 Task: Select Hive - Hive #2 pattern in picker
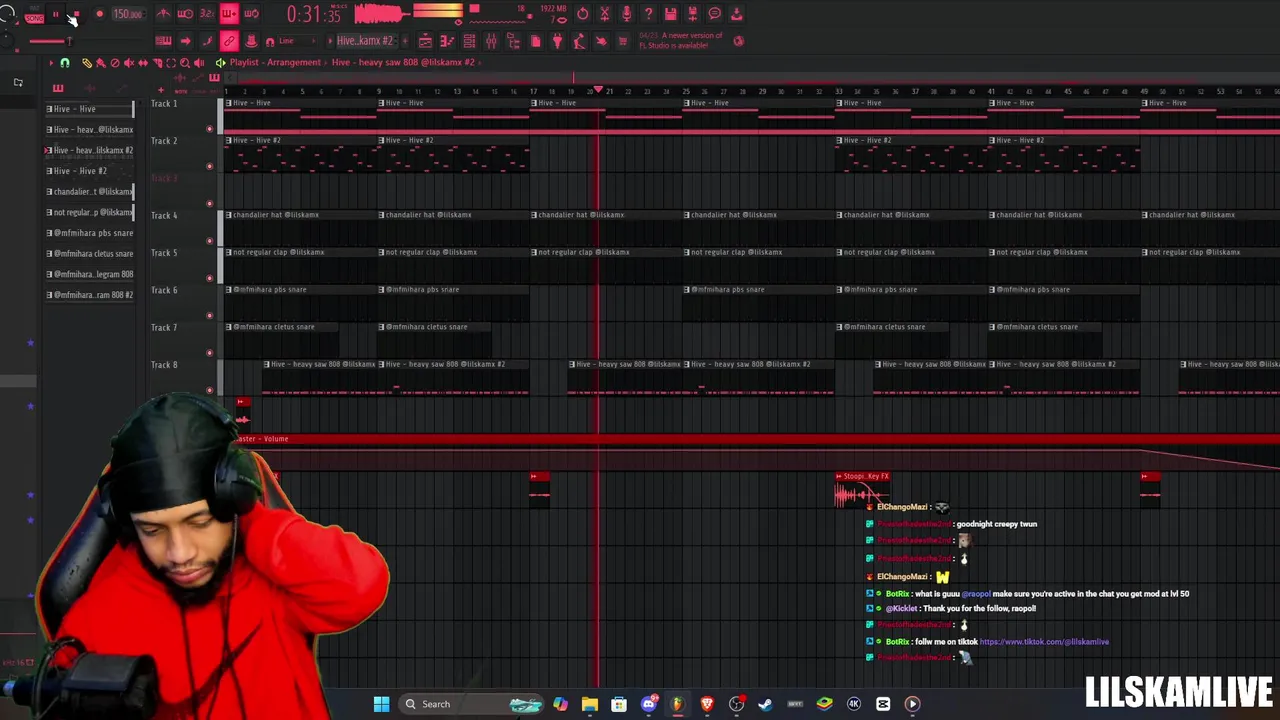(89, 171)
